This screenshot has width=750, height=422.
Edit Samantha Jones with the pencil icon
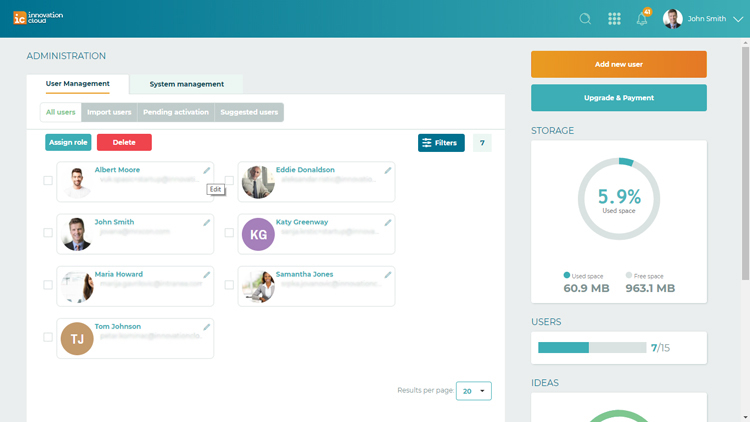388,275
